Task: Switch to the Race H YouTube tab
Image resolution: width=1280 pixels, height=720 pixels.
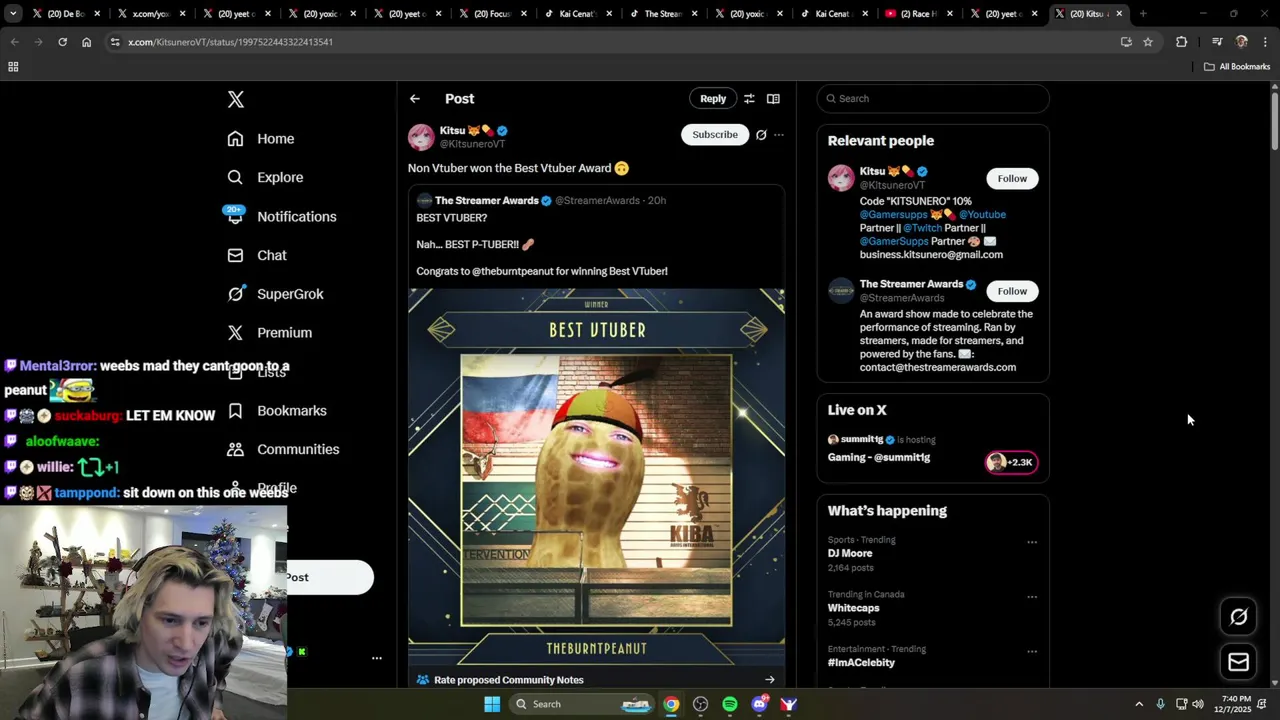Action: [920, 14]
